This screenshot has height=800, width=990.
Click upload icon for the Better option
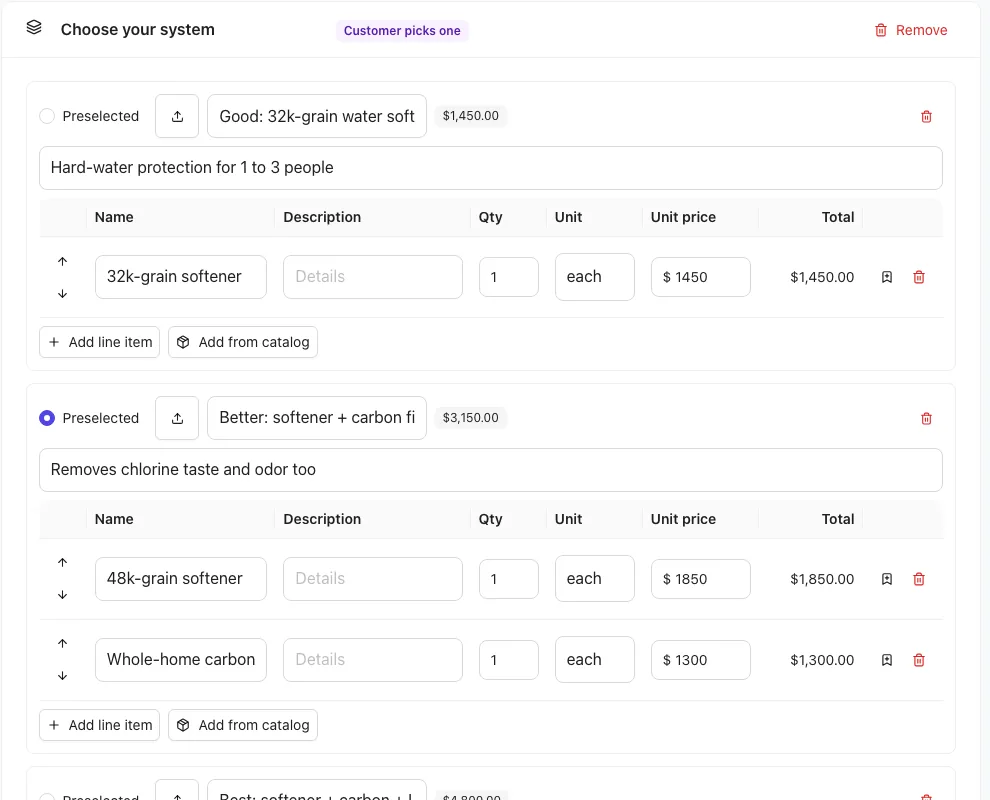coord(177,418)
